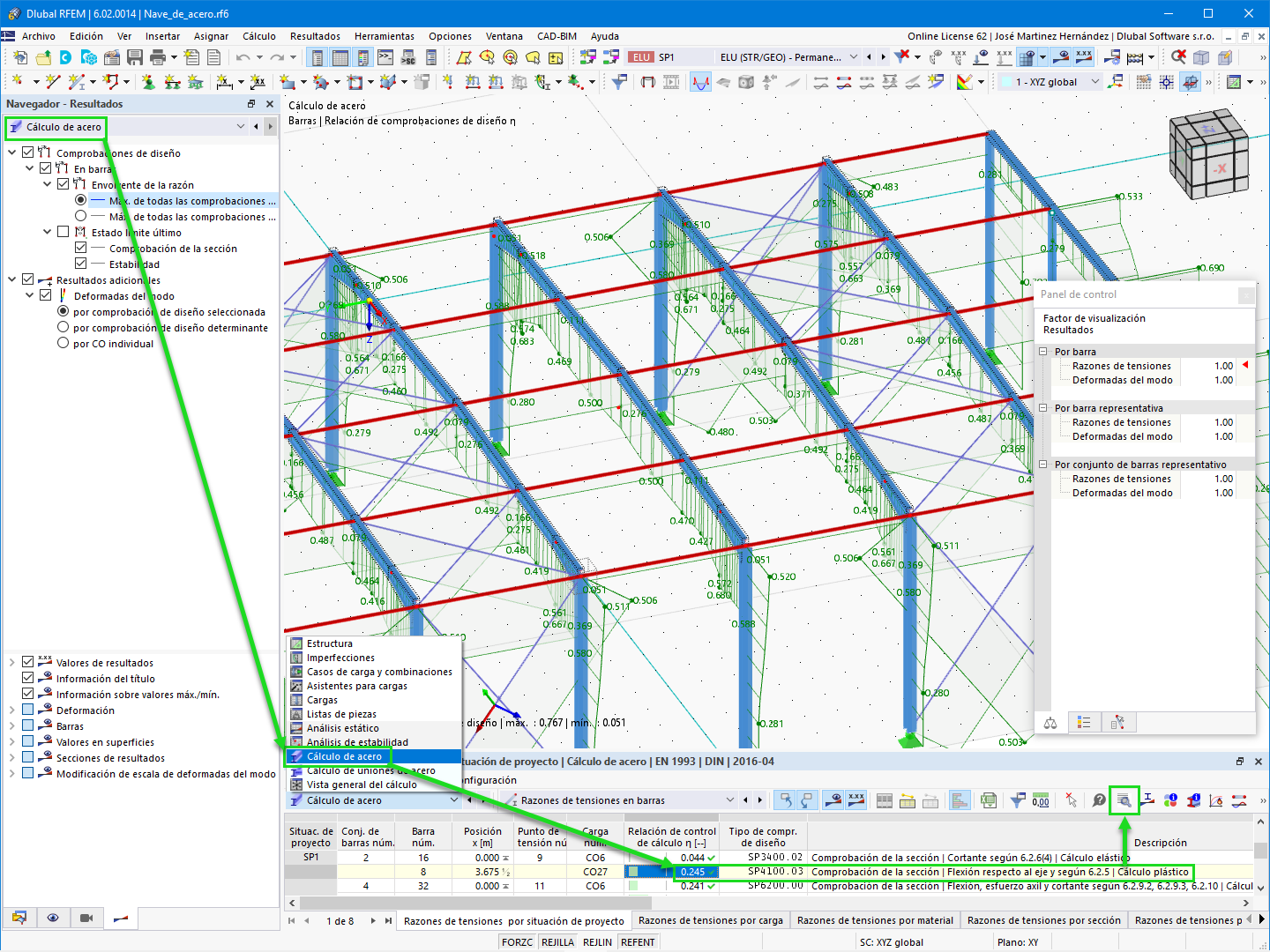Click the Print icon in the toolbar

[x=158, y=57]
